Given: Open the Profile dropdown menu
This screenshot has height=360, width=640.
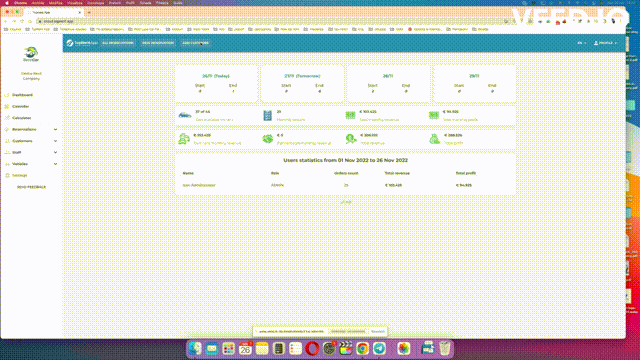Looking at the screenshot, I should pyautogui.click(x=605, y=43).
